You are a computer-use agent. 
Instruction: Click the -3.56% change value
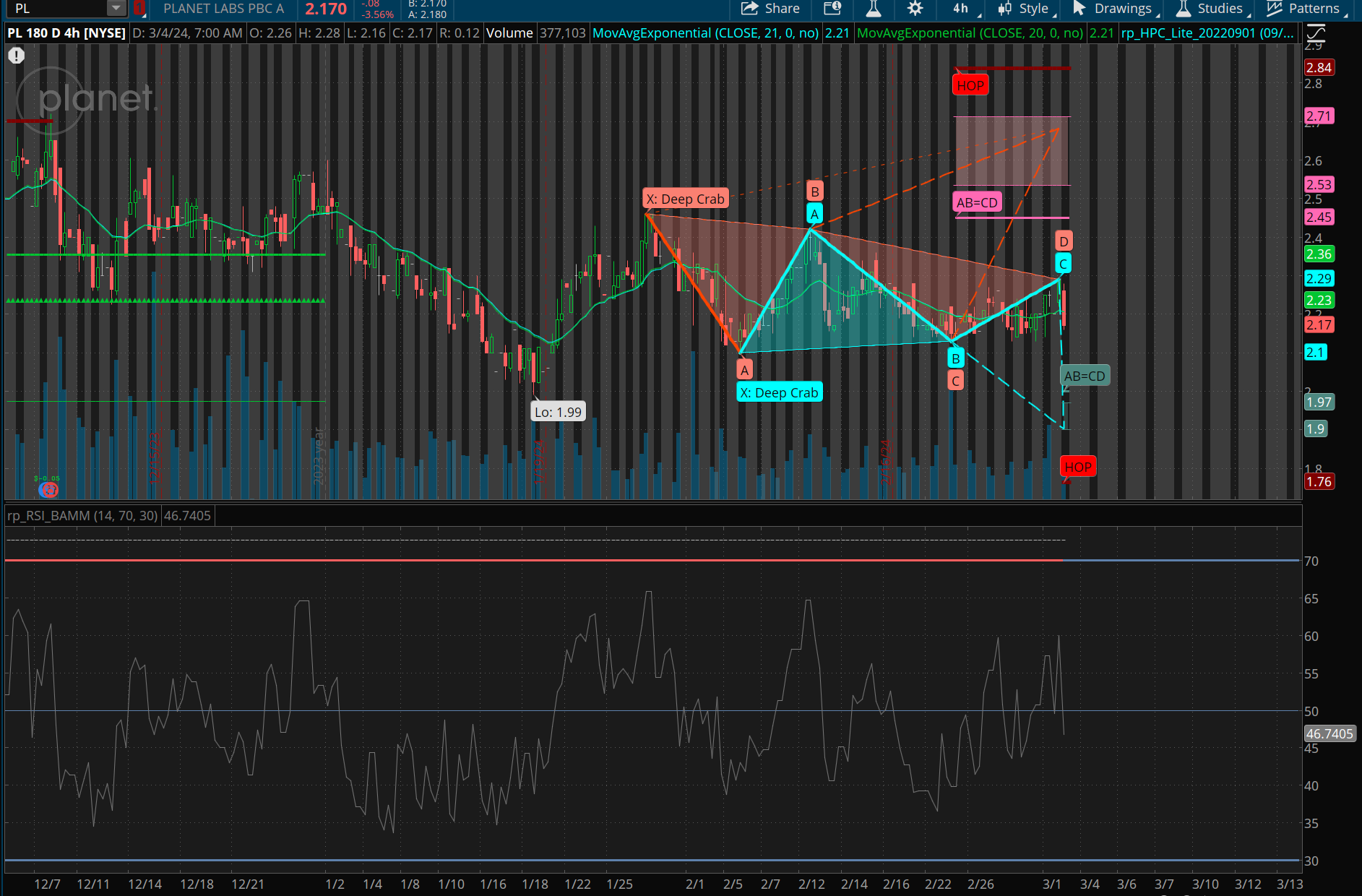pos(378,14)
